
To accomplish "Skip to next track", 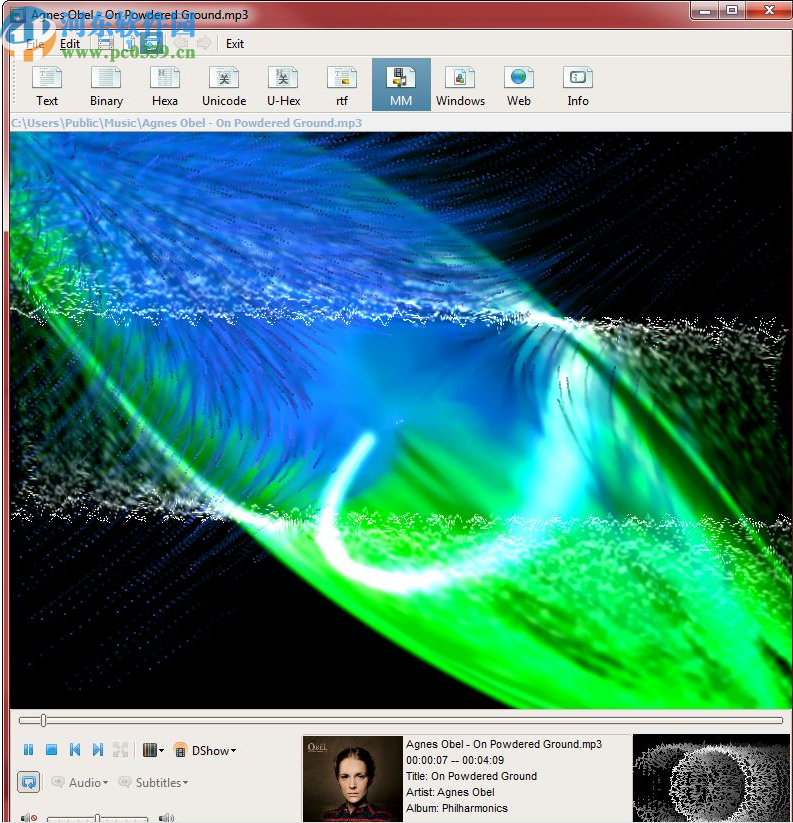I will 98,750.
